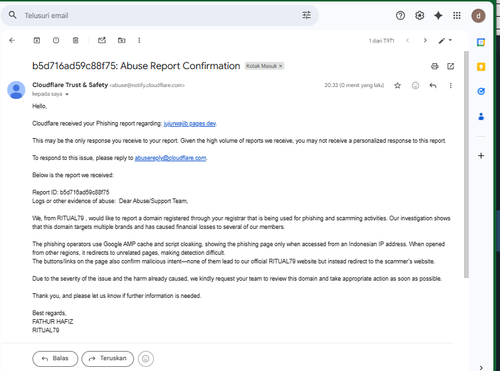Click the Report ID line
Image resolution: width=500 pixels, height=371 pixels.
(x=71, y=192)
